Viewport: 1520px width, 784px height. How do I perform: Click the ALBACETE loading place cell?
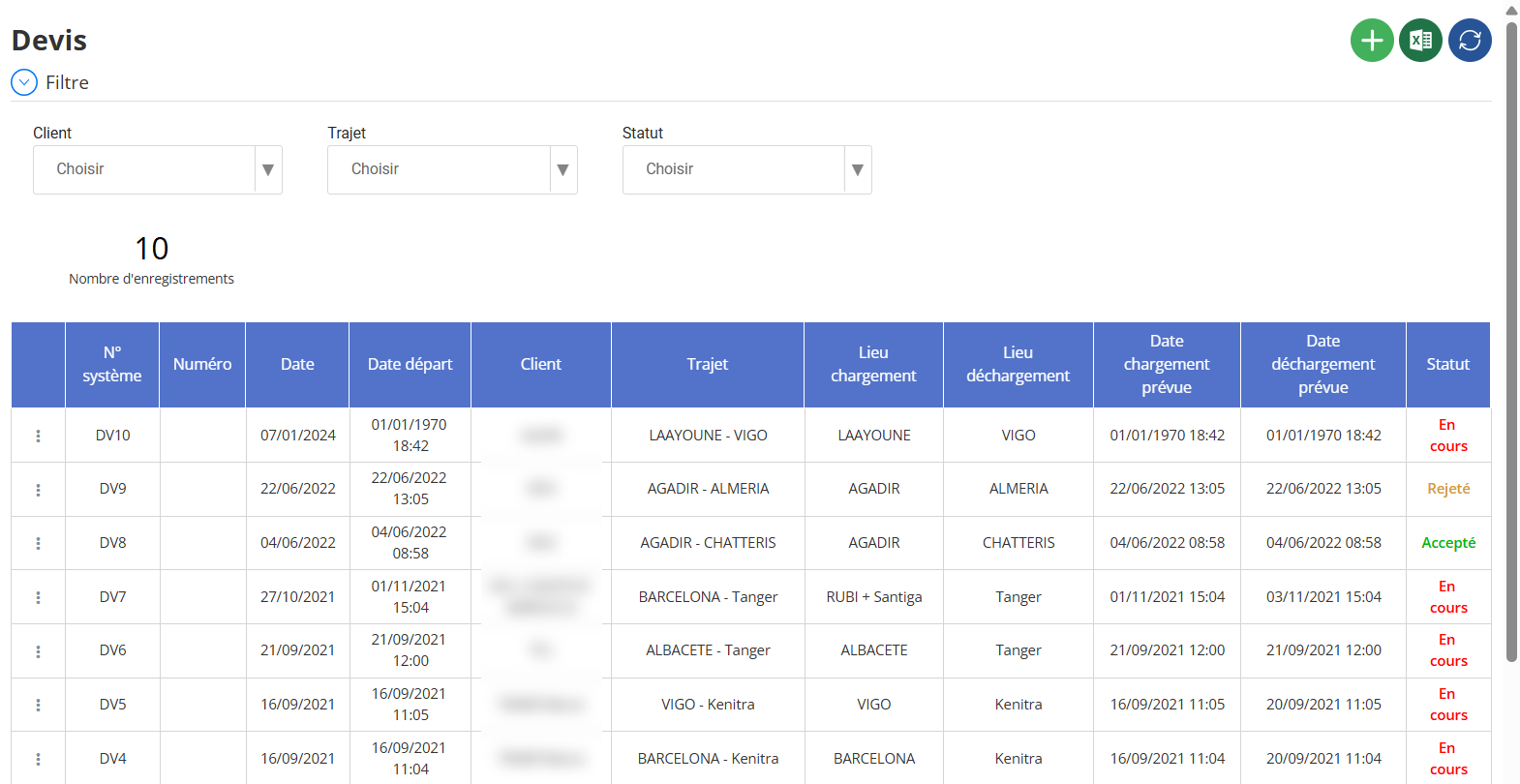(873, 650)
